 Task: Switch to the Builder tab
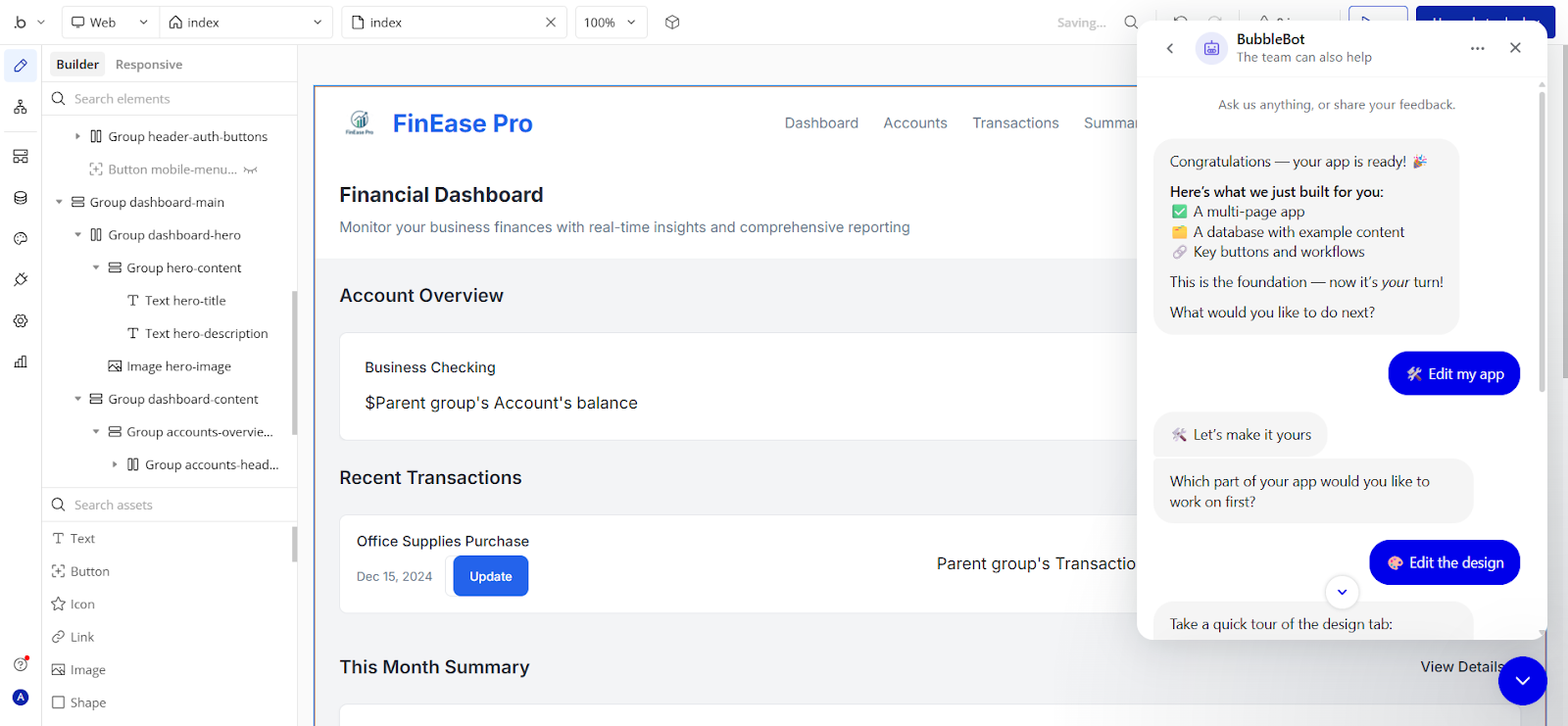pos(77,65)
